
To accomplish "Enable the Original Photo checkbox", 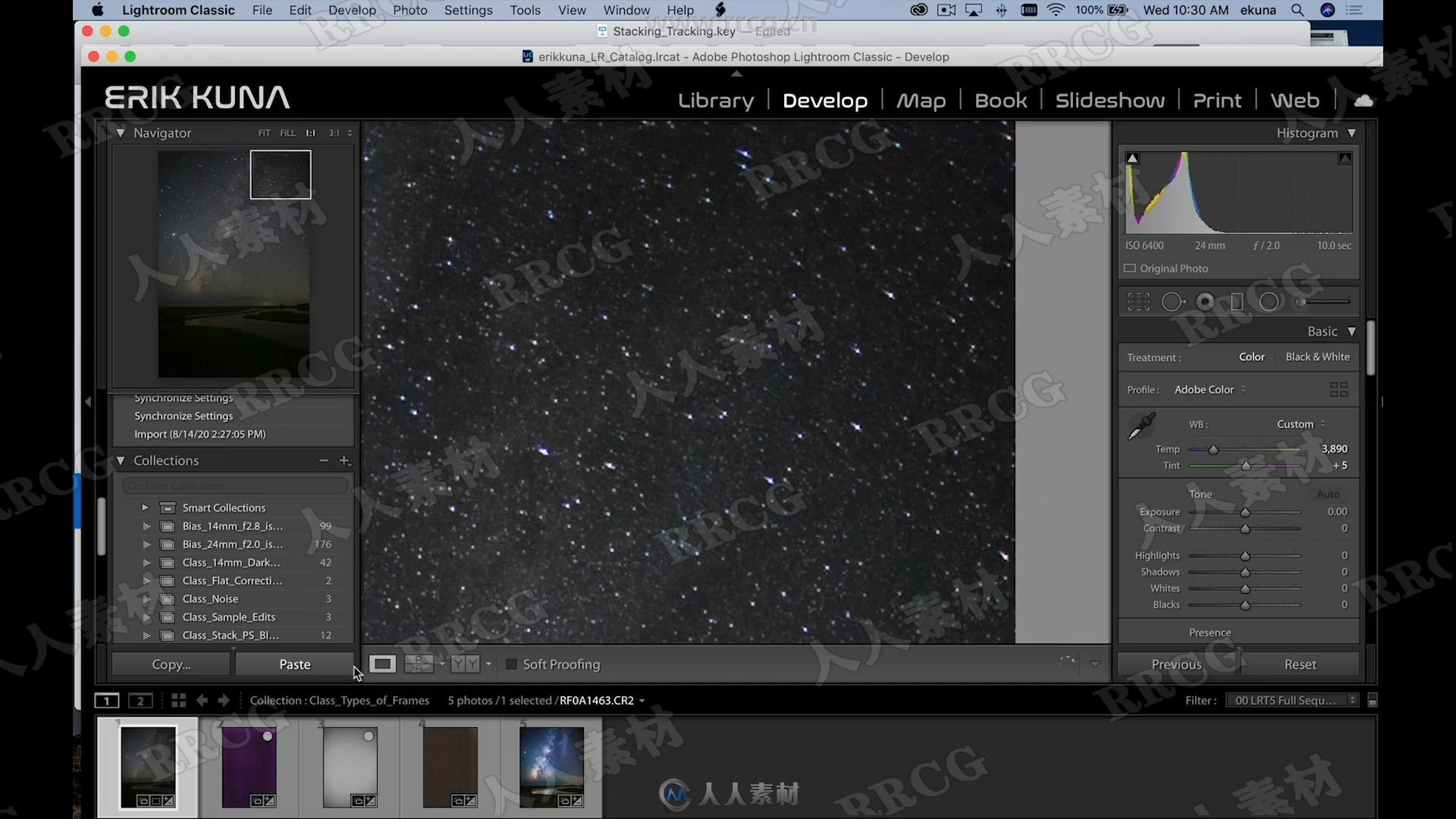I will (x=1131, y=268).
